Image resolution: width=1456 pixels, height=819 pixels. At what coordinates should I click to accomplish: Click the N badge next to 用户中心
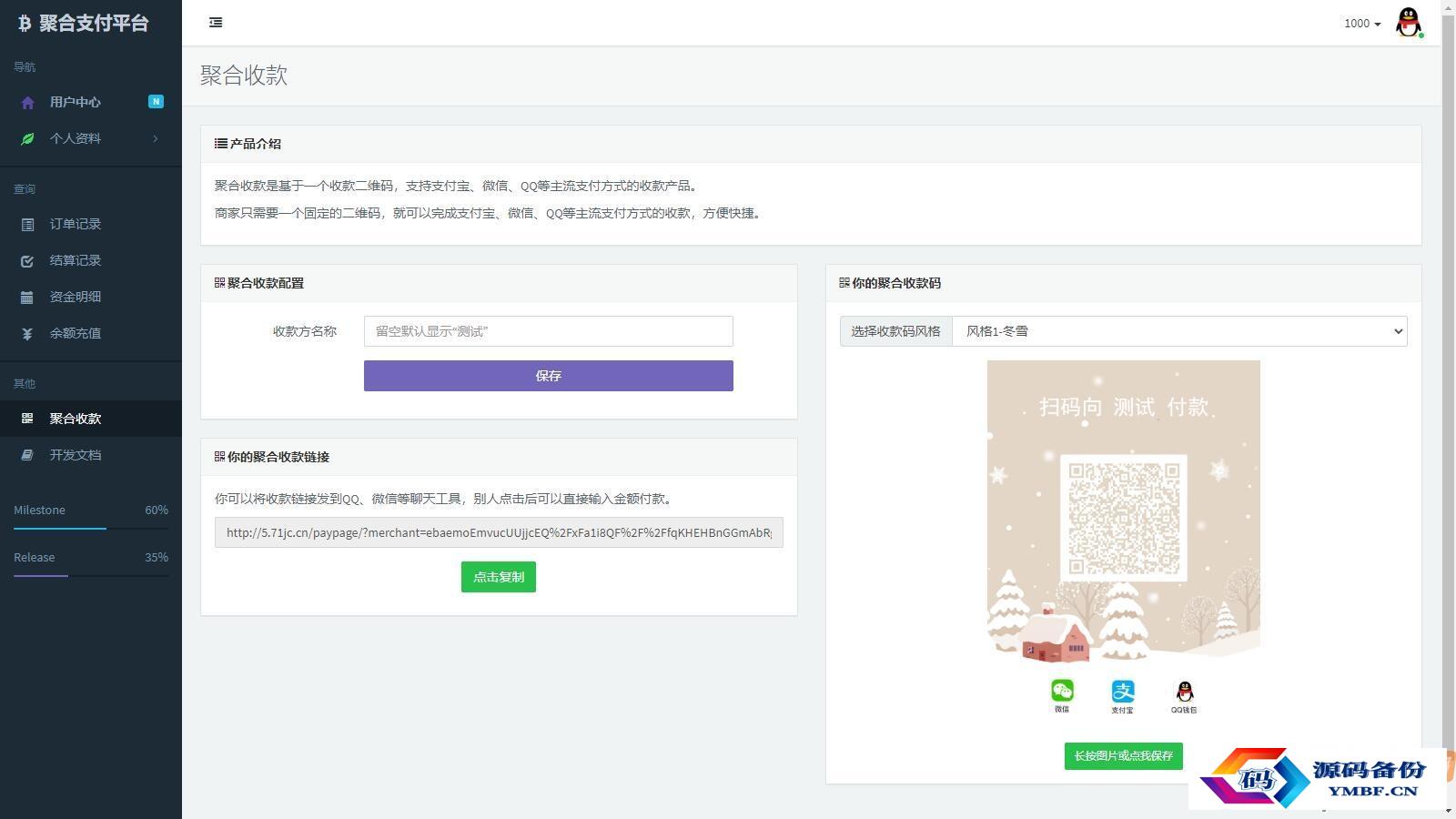click(156, 102)
